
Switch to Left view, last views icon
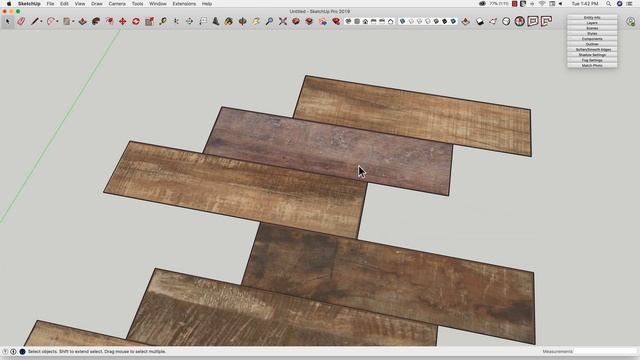pyautogui.click(x=391, y=21)
